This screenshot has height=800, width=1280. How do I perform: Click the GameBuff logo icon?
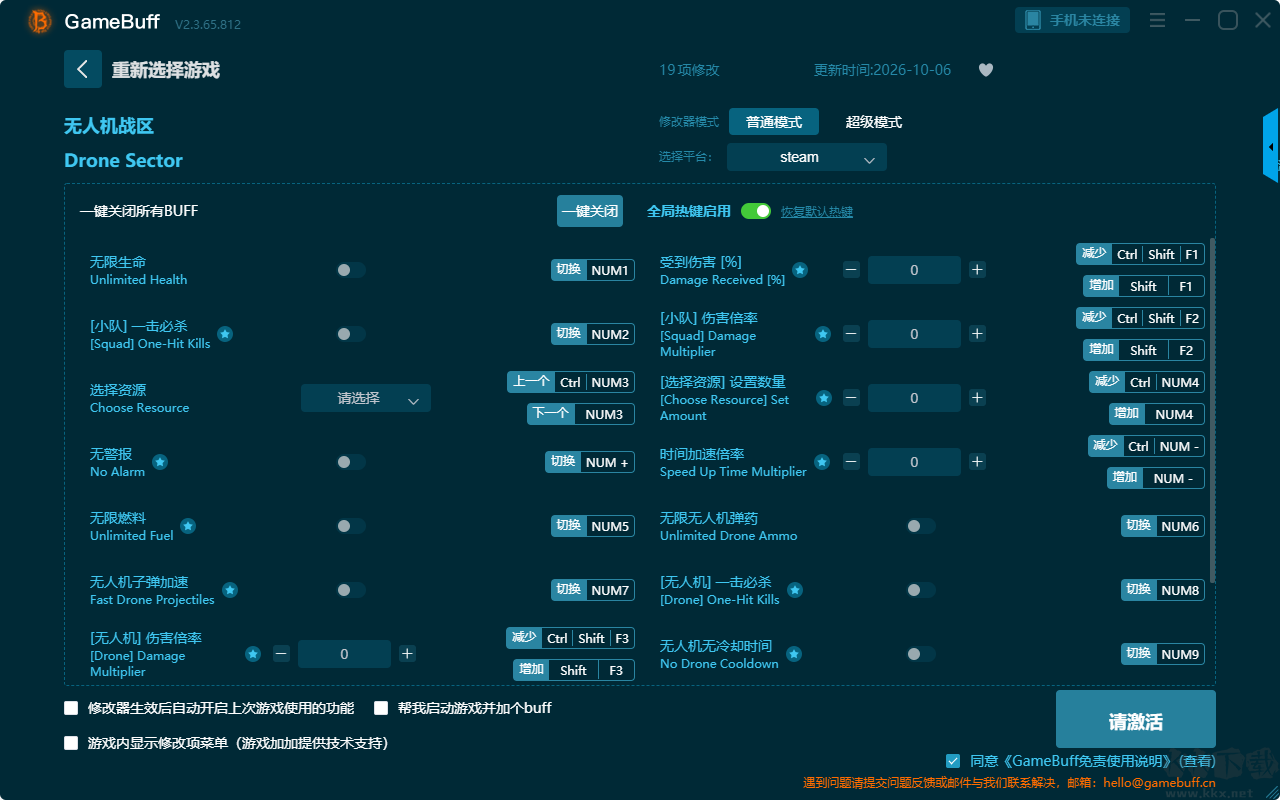[40, 21]
